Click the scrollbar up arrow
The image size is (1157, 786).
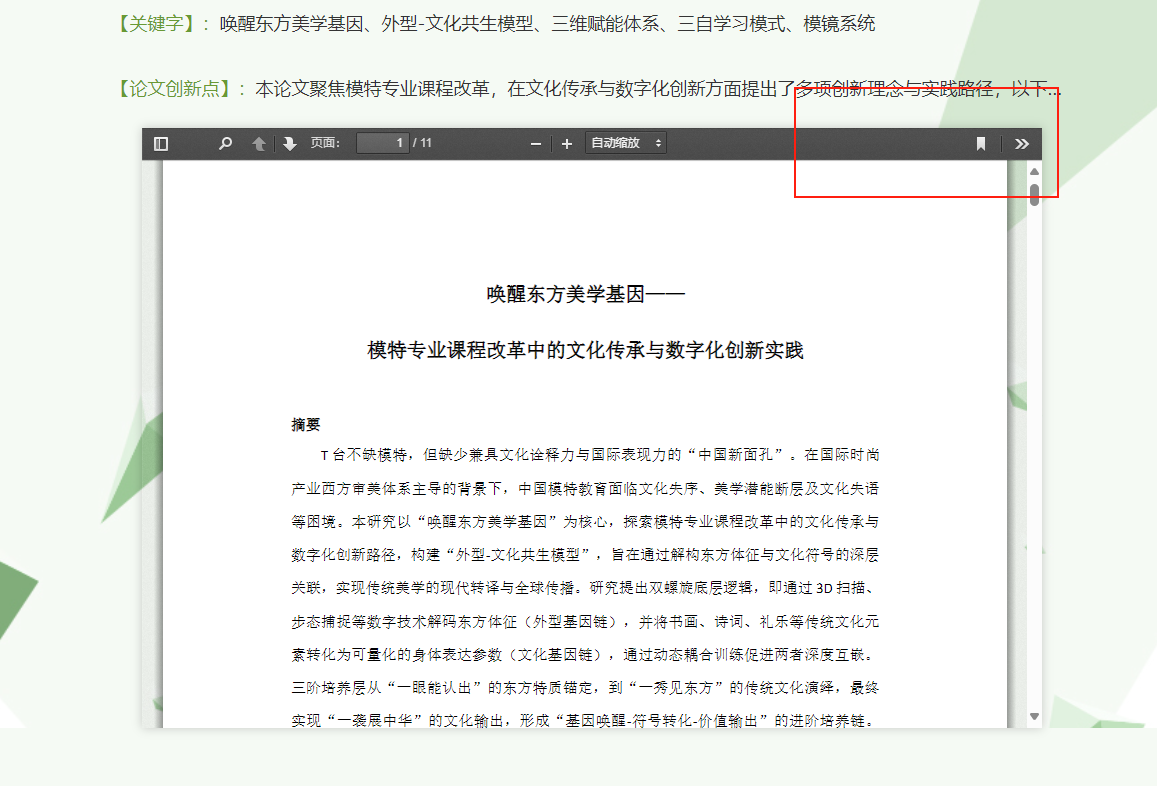1034,172
